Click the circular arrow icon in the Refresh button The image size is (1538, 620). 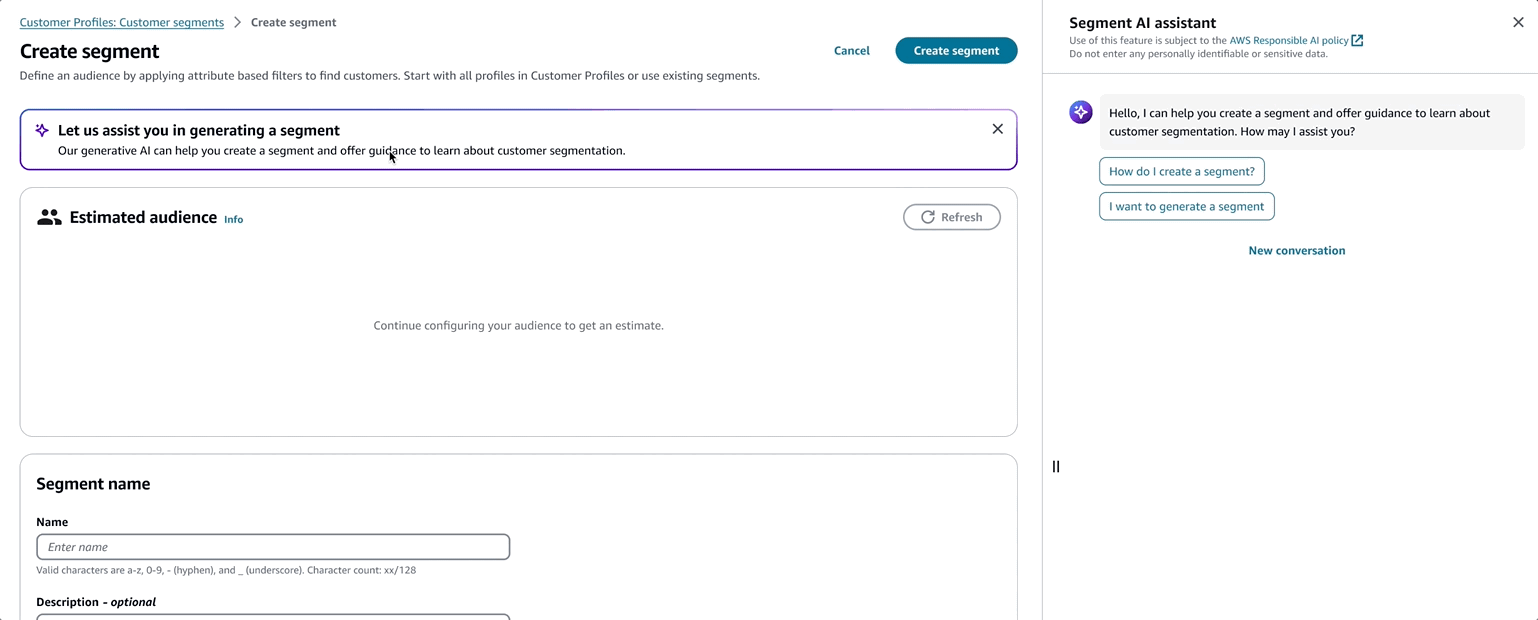pos(928,217)
